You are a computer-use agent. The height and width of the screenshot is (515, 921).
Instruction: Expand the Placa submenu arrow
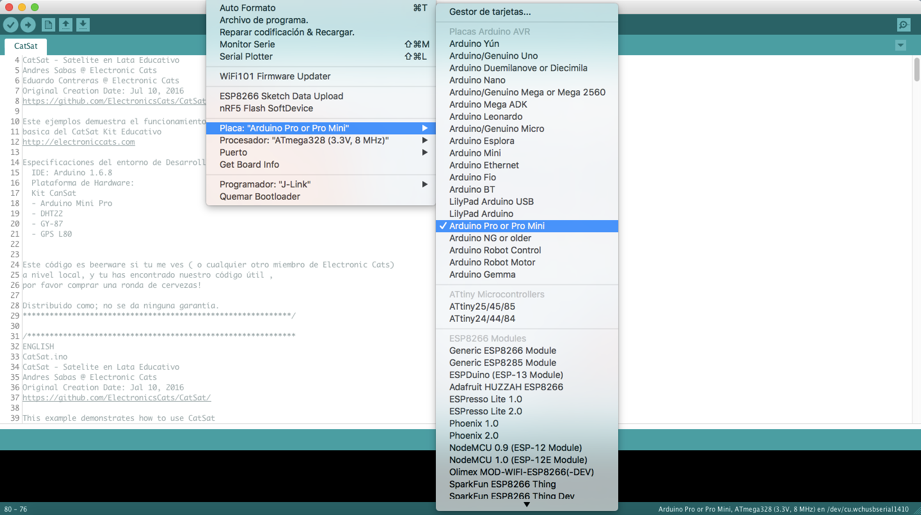(x=424, y=128)
